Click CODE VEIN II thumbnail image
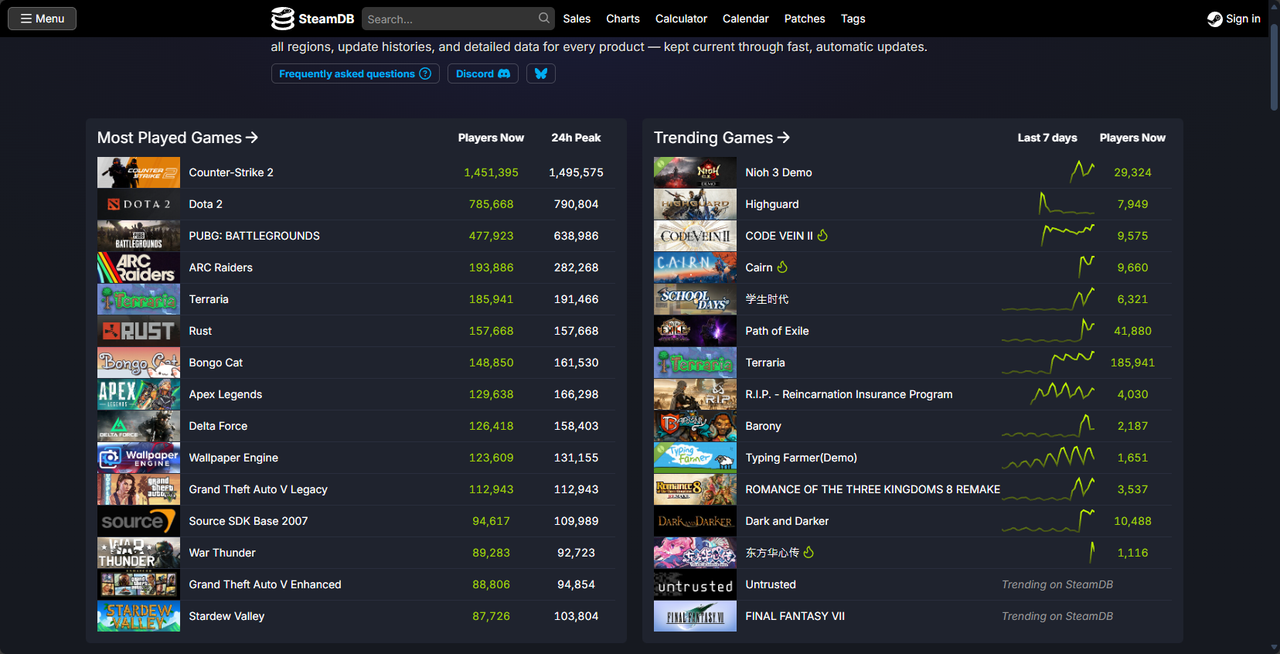Image resolution: width=1280 pixels, height=654 pixels. 695,236
